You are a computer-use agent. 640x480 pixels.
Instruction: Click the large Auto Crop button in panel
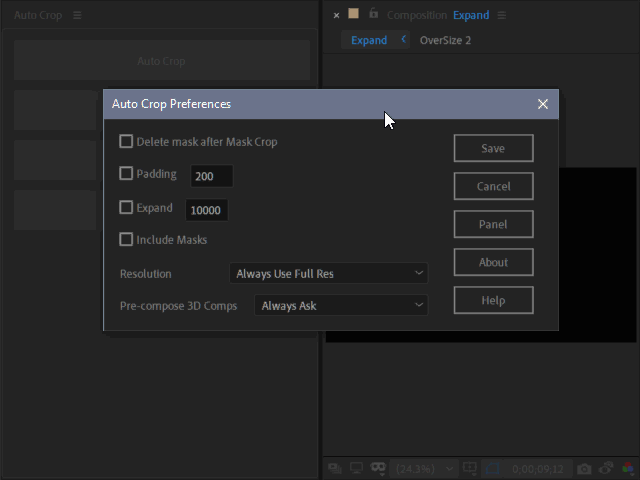[x=162, y=60]
